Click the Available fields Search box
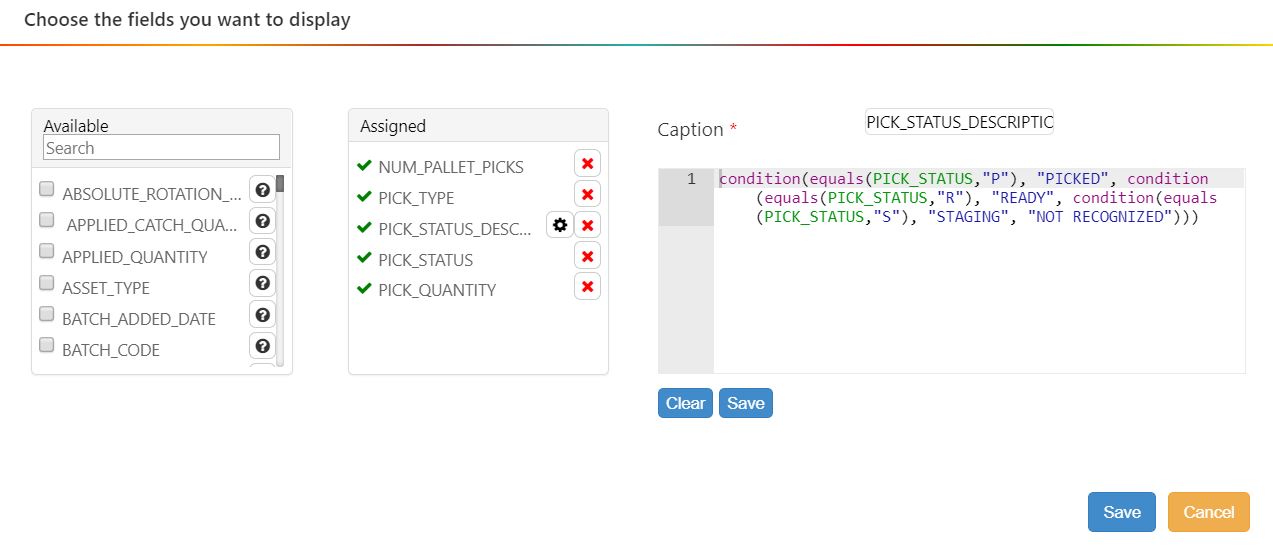Viewport: 1273px width, 549px height. 161,148
